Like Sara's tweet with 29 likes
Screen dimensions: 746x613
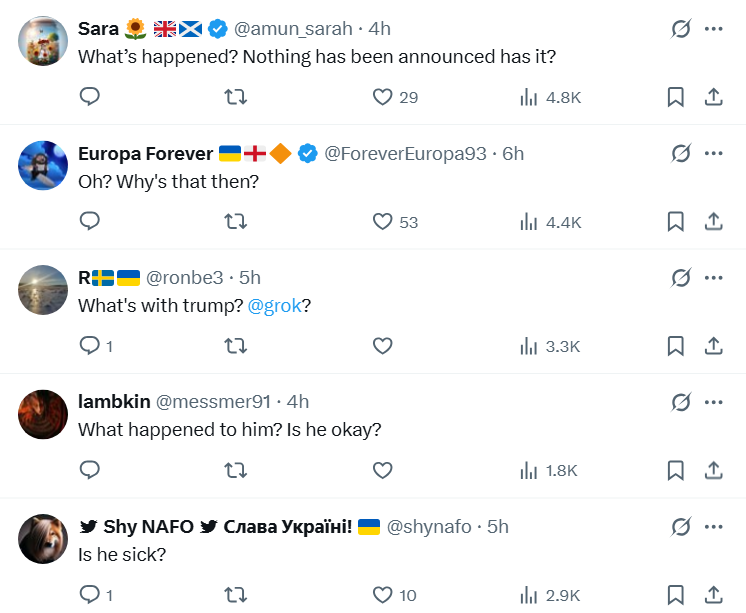click(x=382, y=97)
